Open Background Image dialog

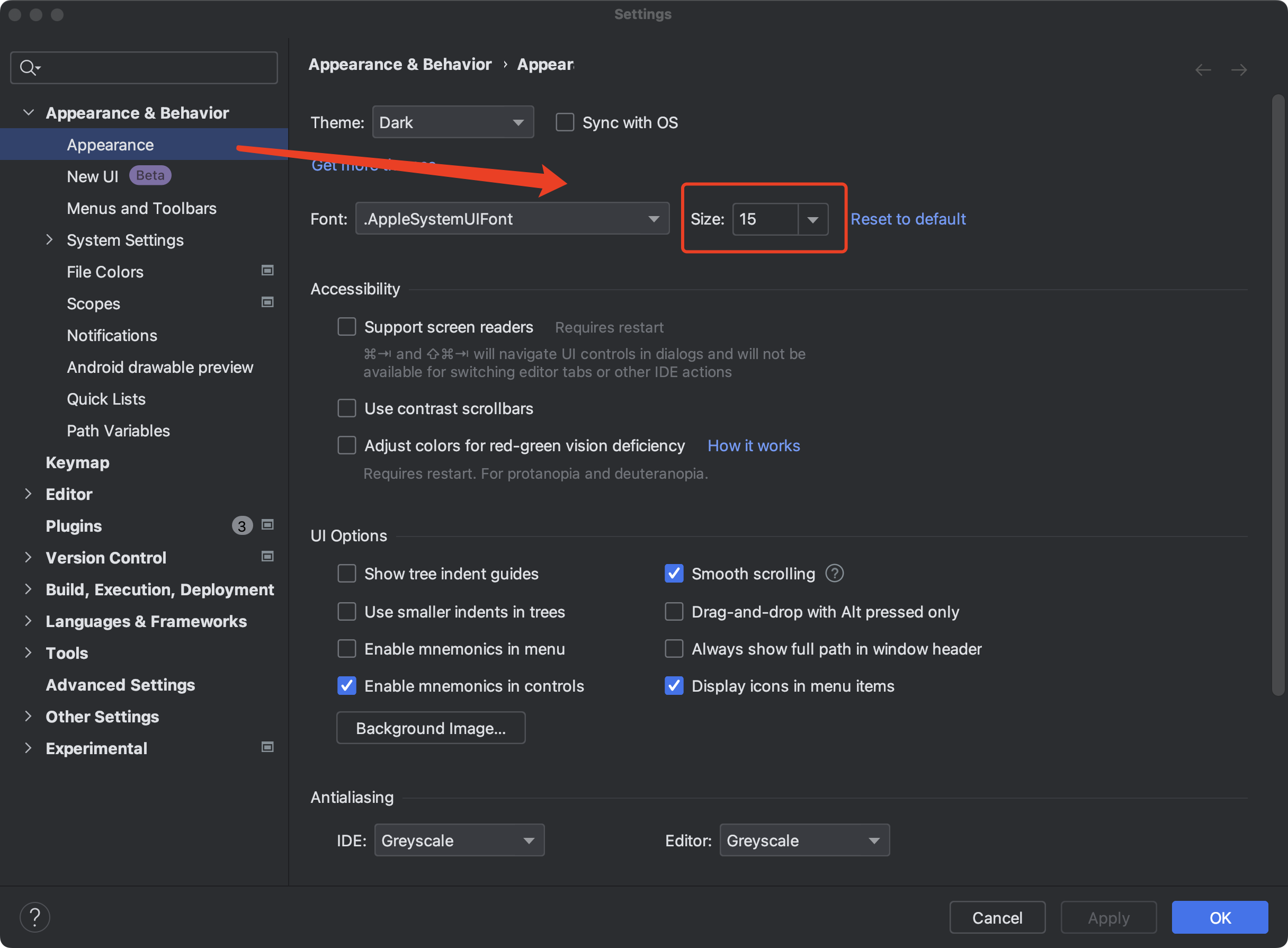point(431,727)
